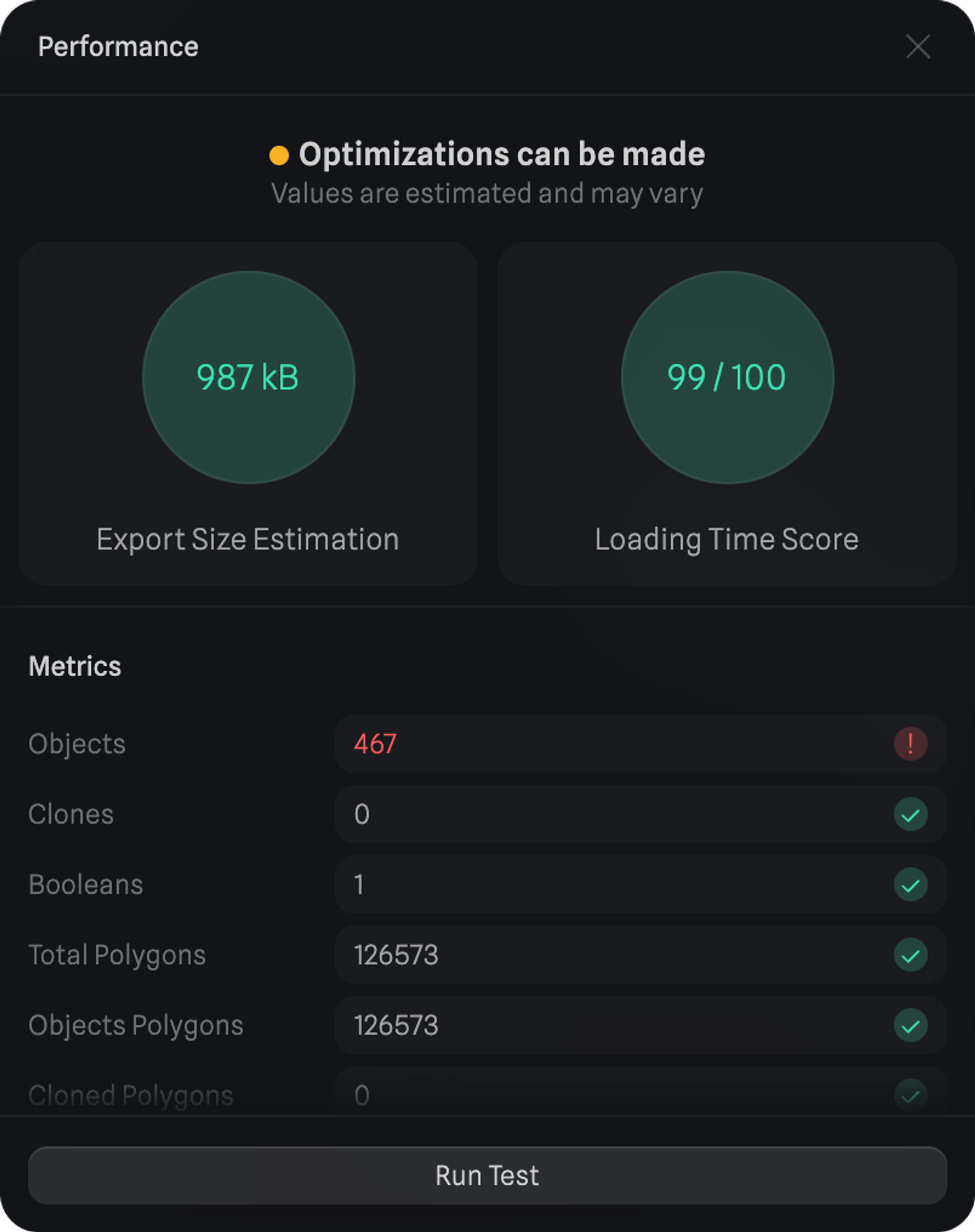975x1232 pixels.
Task: Click the Objects Polygons checkmark icon
Action: [910, 1025]
